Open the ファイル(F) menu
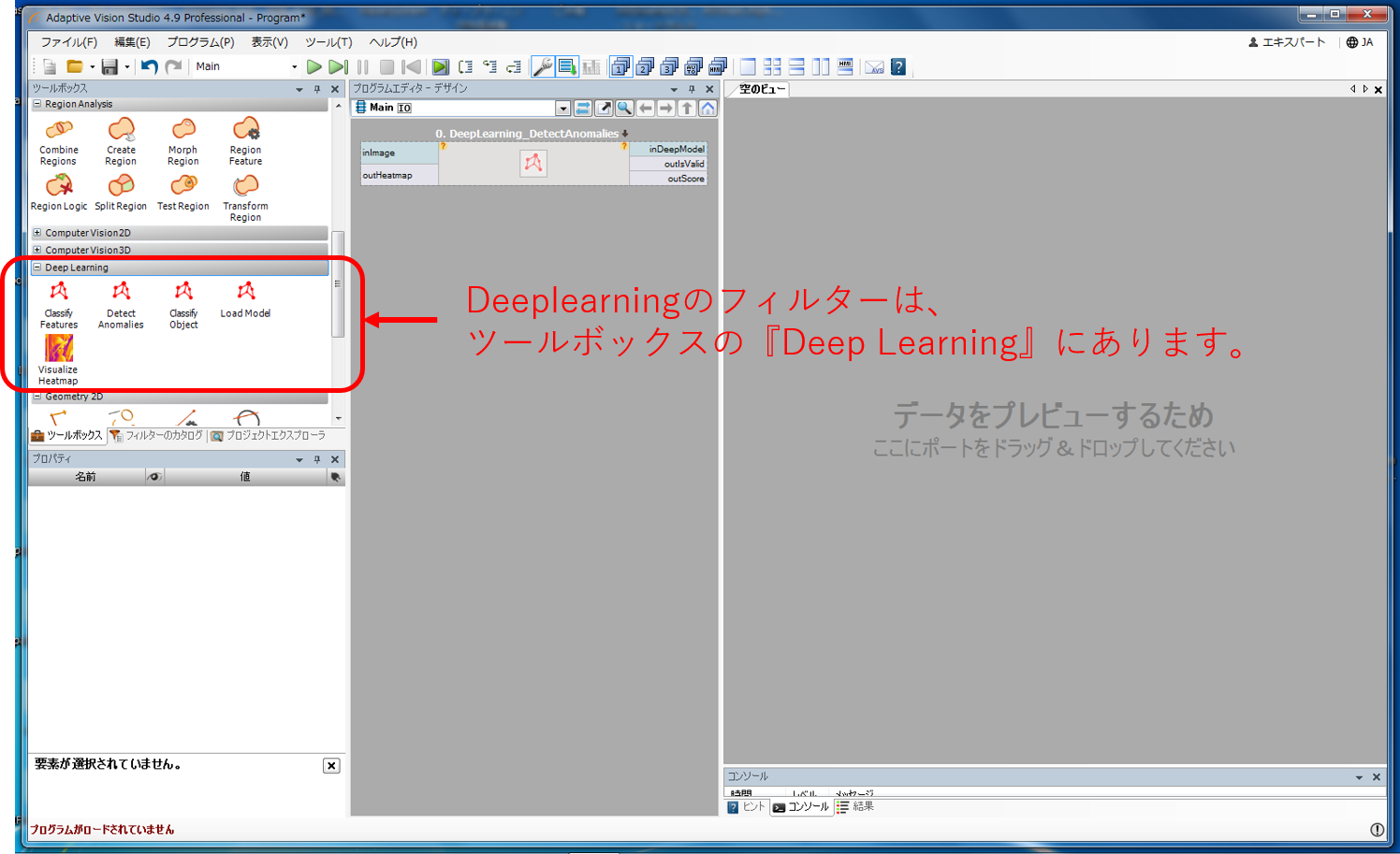The image size is (1400, 854). 69,42
